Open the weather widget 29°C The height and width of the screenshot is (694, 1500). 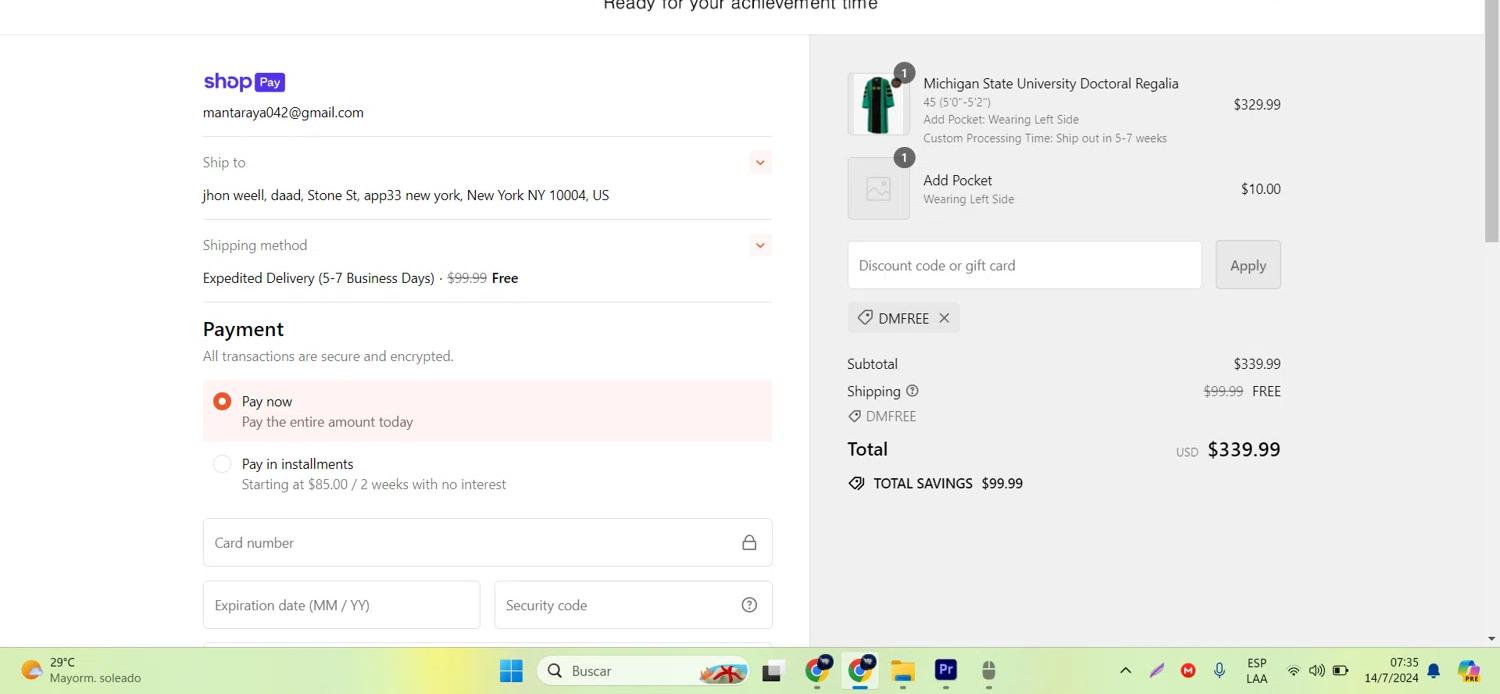[82, 670]
